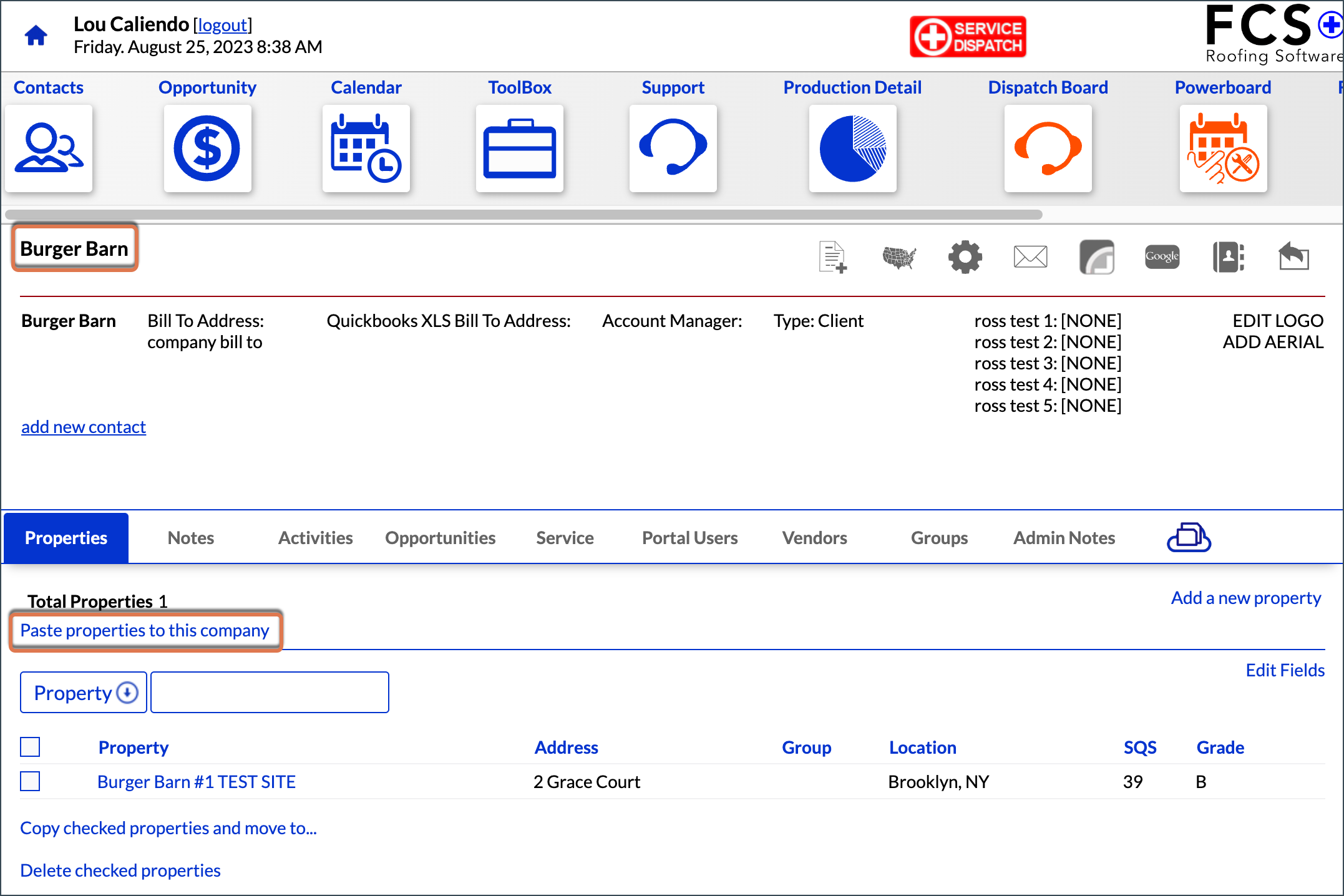Open Burger Barn #1 TEST SITE property
Image resolution: width=1344 pixels, height=896 pixels.
click(x=197, y=782)
